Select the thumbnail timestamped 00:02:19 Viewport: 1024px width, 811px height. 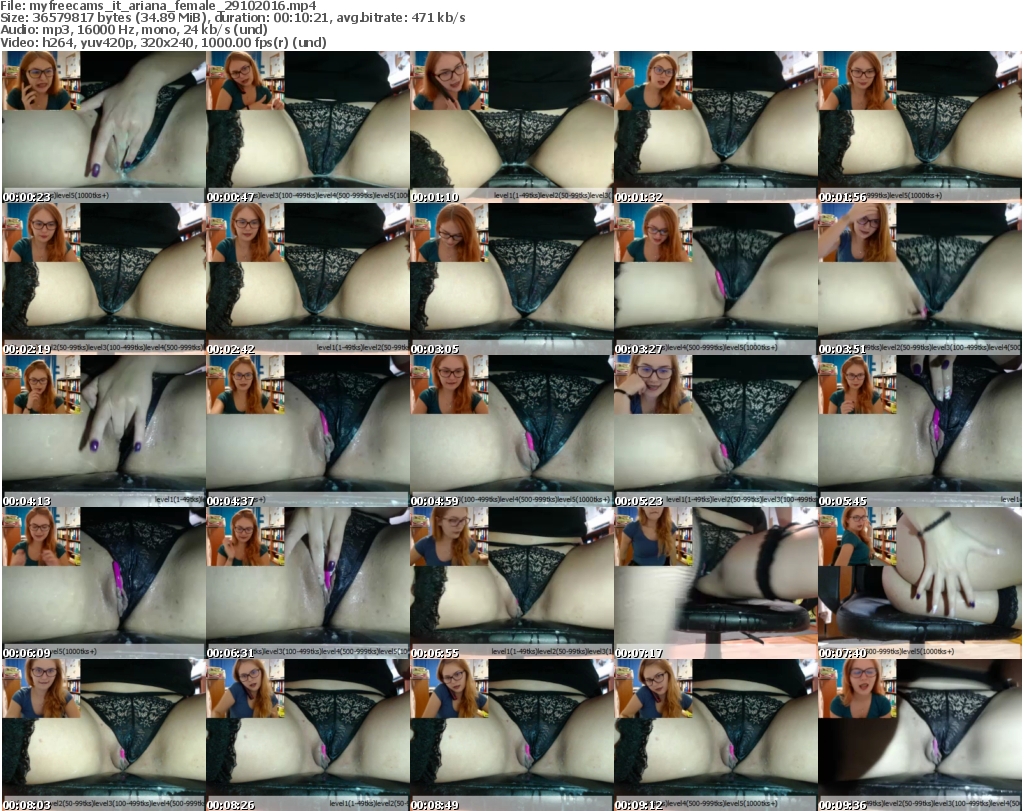point(104,279)
